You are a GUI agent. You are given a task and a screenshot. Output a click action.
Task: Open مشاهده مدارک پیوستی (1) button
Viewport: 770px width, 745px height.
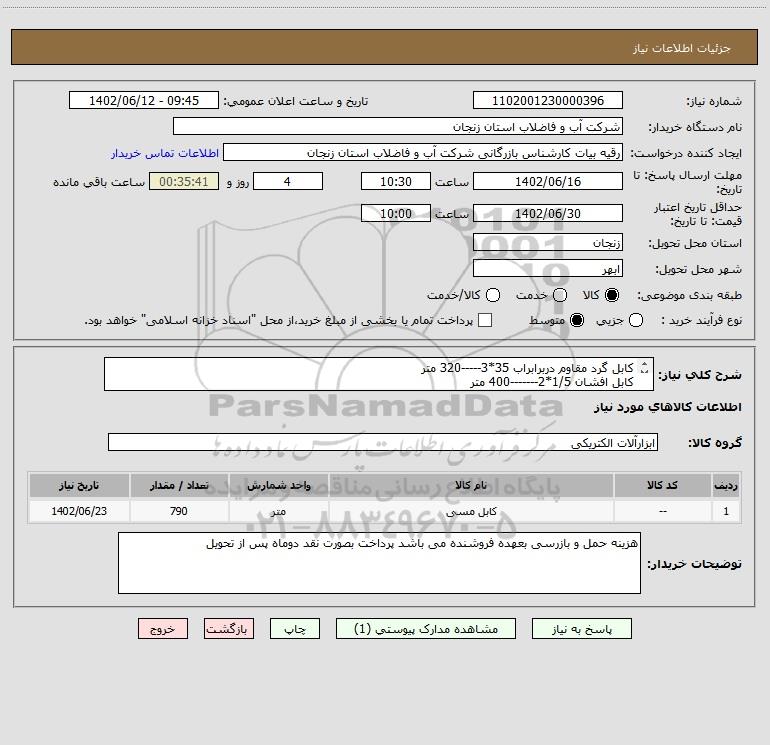426,629
